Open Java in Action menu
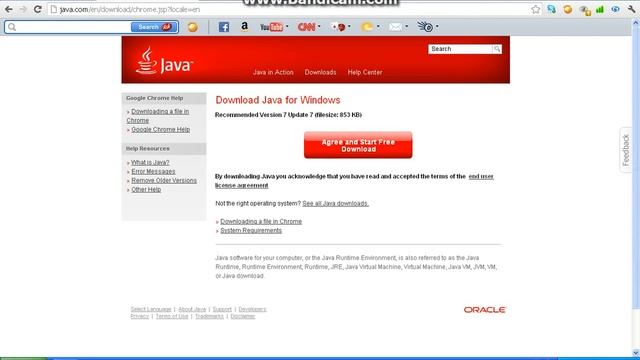The image size is (640, 360). click(x=273, y=72)
